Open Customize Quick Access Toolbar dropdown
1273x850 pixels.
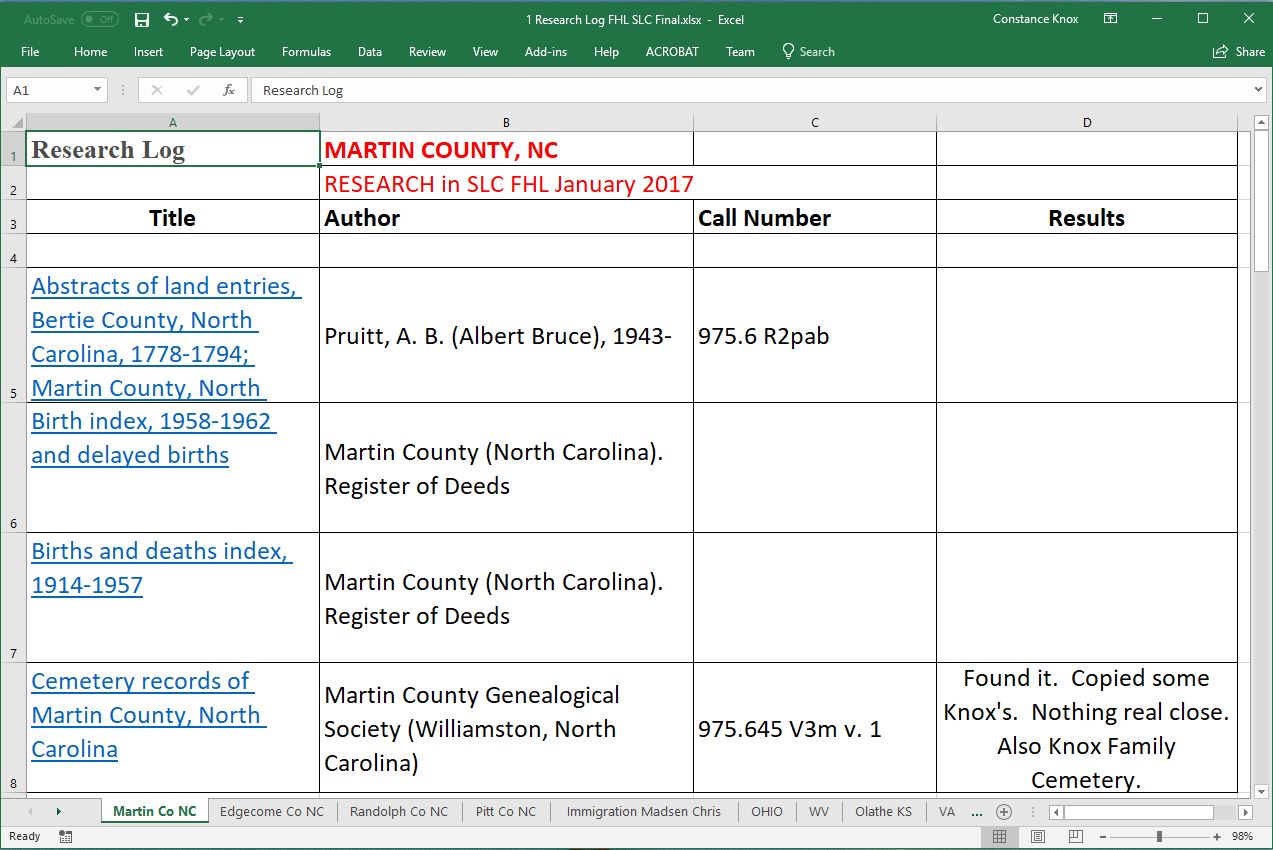241,20
